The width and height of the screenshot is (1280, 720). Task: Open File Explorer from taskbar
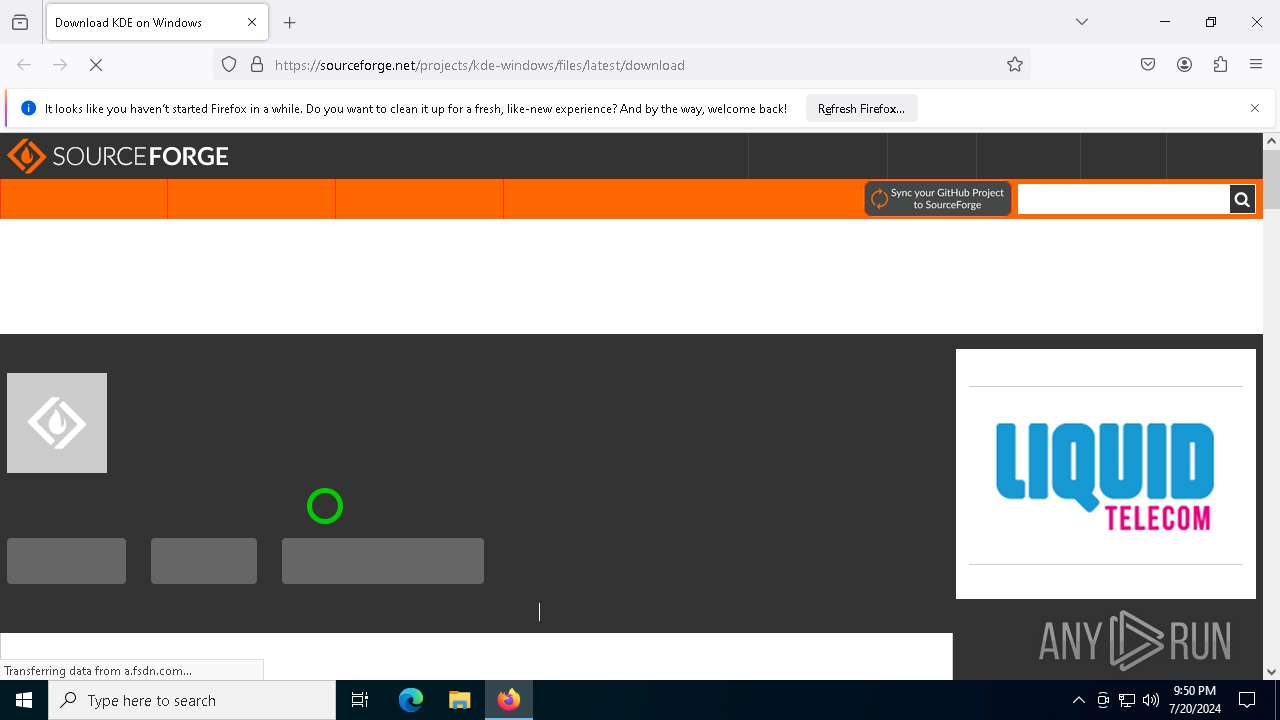[460, 700]
